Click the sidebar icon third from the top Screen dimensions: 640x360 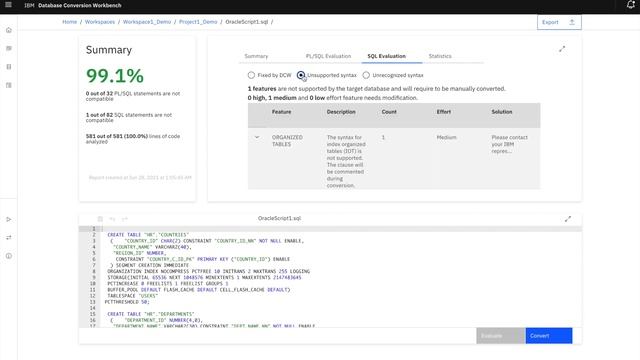(9, 67)
